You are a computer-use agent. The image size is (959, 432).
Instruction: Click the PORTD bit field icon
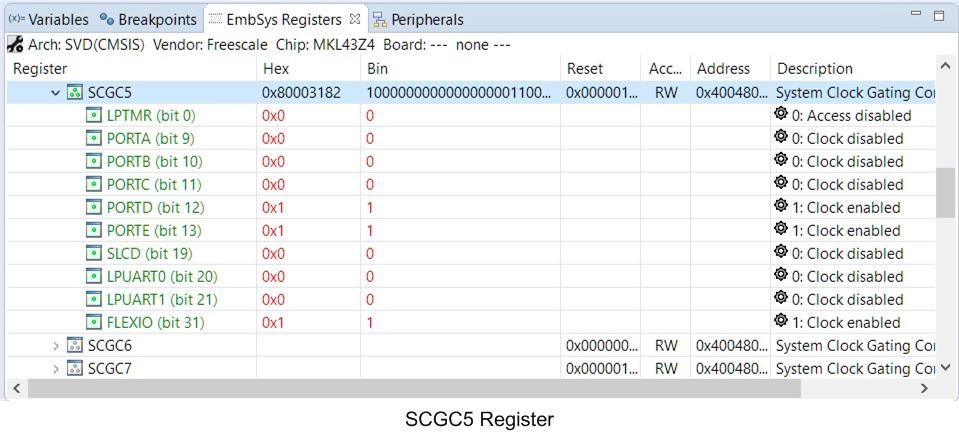(94, 207)
